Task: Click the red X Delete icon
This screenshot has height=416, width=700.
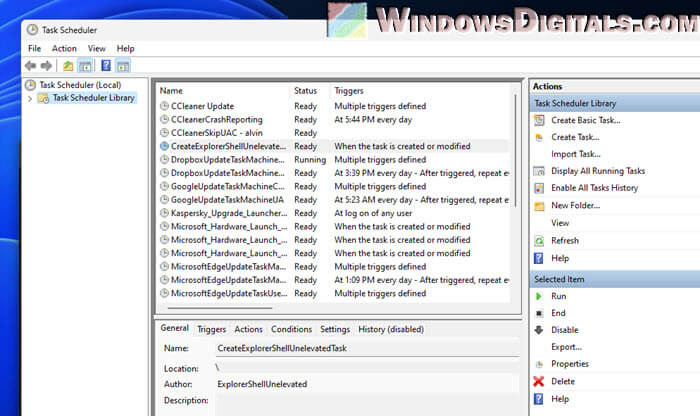Action: tap(539, 381)
